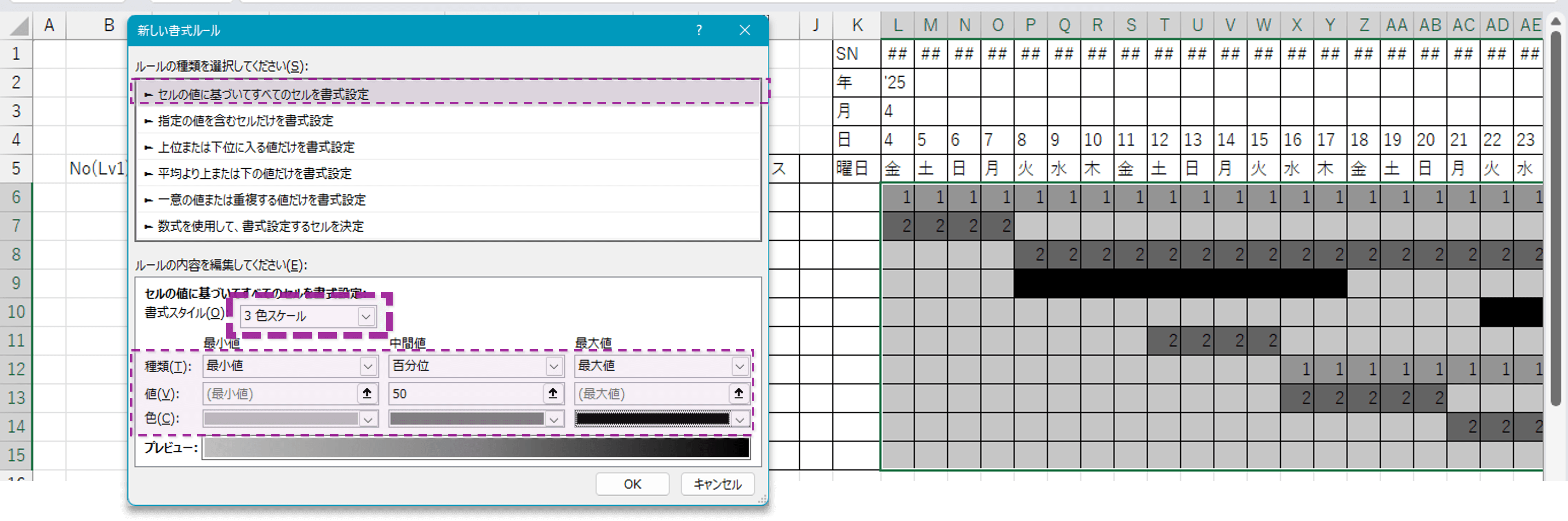Click the キャンセル button
This screenshot has width=1568, height=521.
[717, 484]
